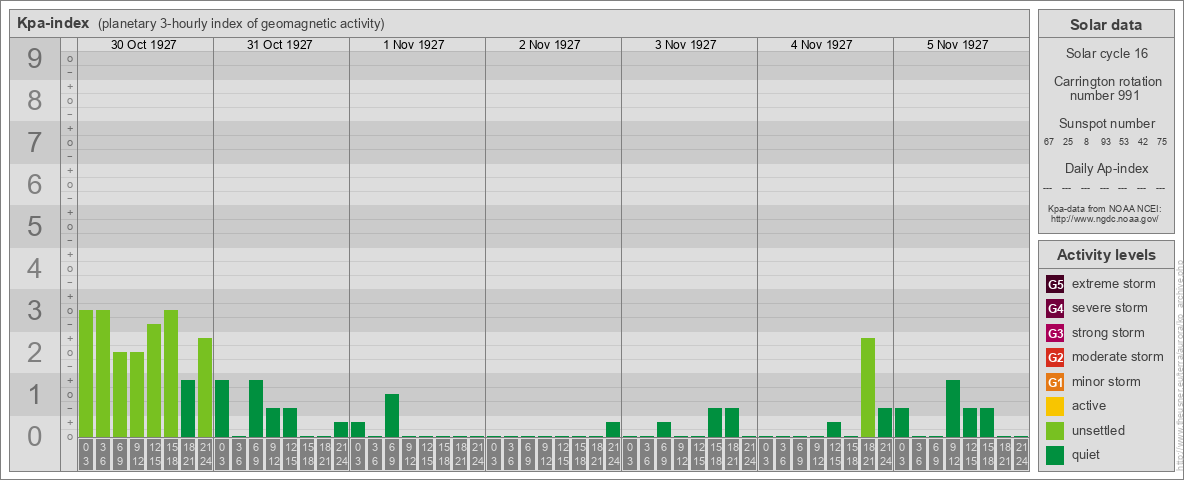Select the 3 Nov 1927 date header
This screenshot has height=480, width=1184.
pos(686,45)
